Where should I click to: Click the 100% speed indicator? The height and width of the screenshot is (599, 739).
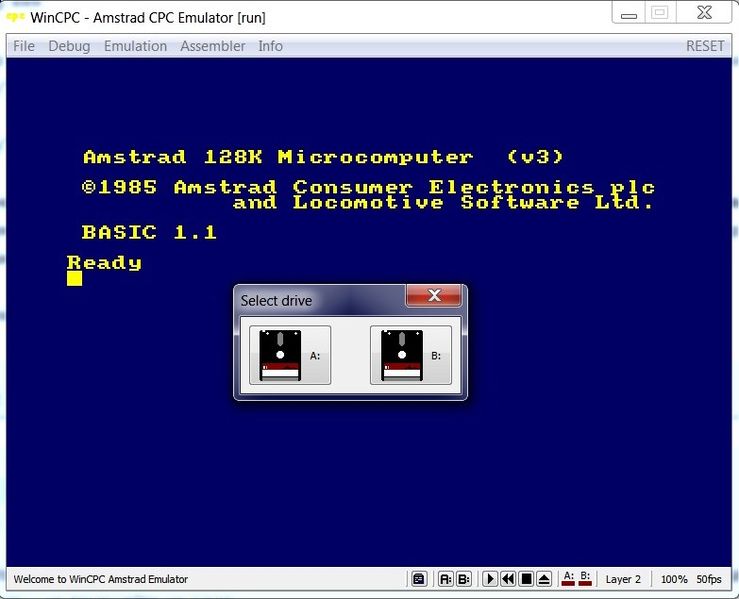(x=674, y=579)
